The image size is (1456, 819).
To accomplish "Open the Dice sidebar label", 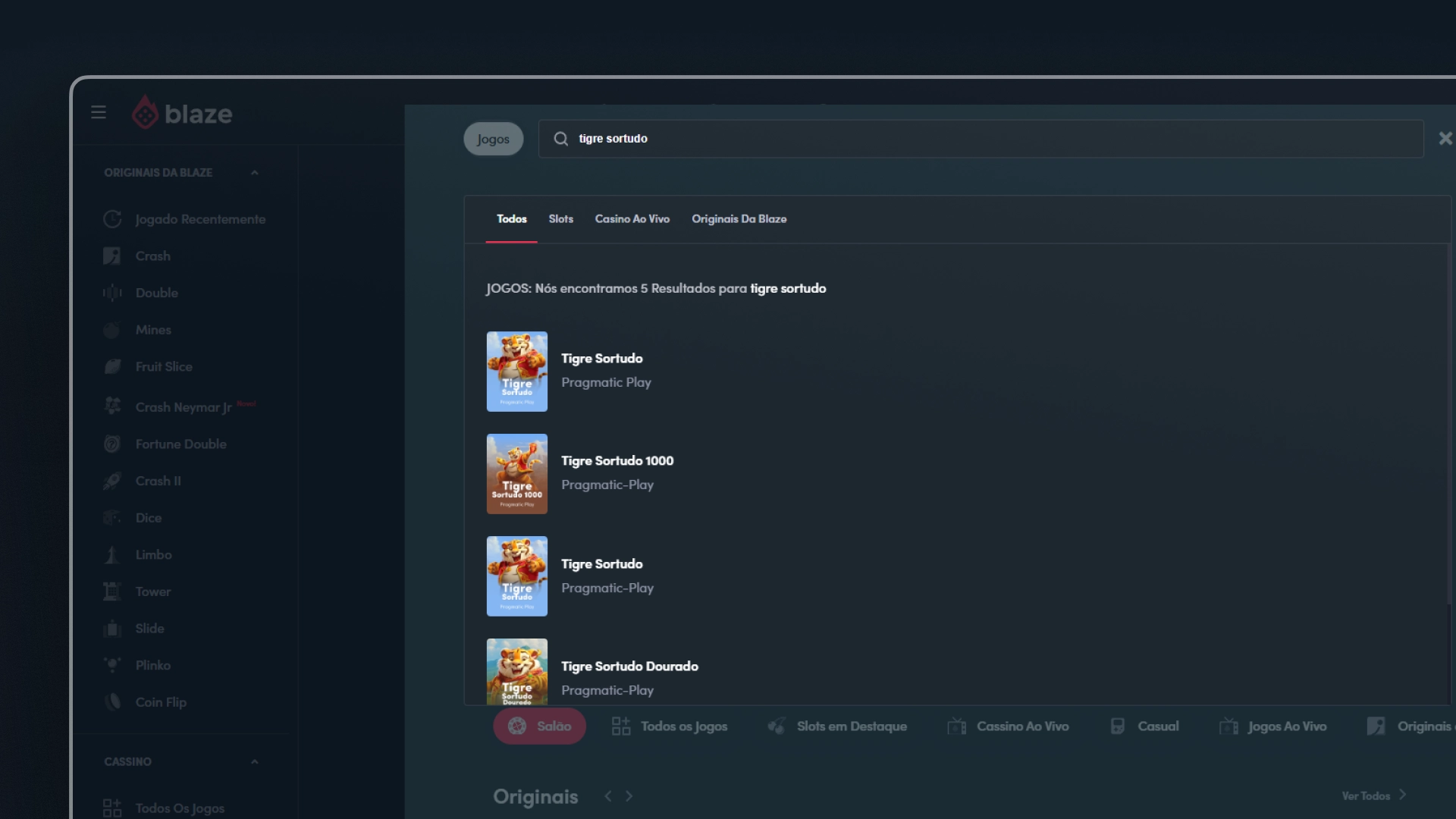I will [149, 518].
